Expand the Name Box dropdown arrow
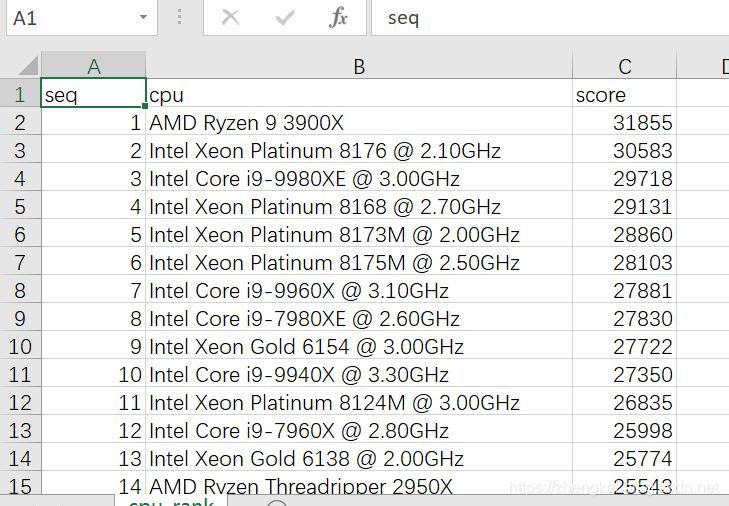The image size is (729, 506). click(143, 18)
